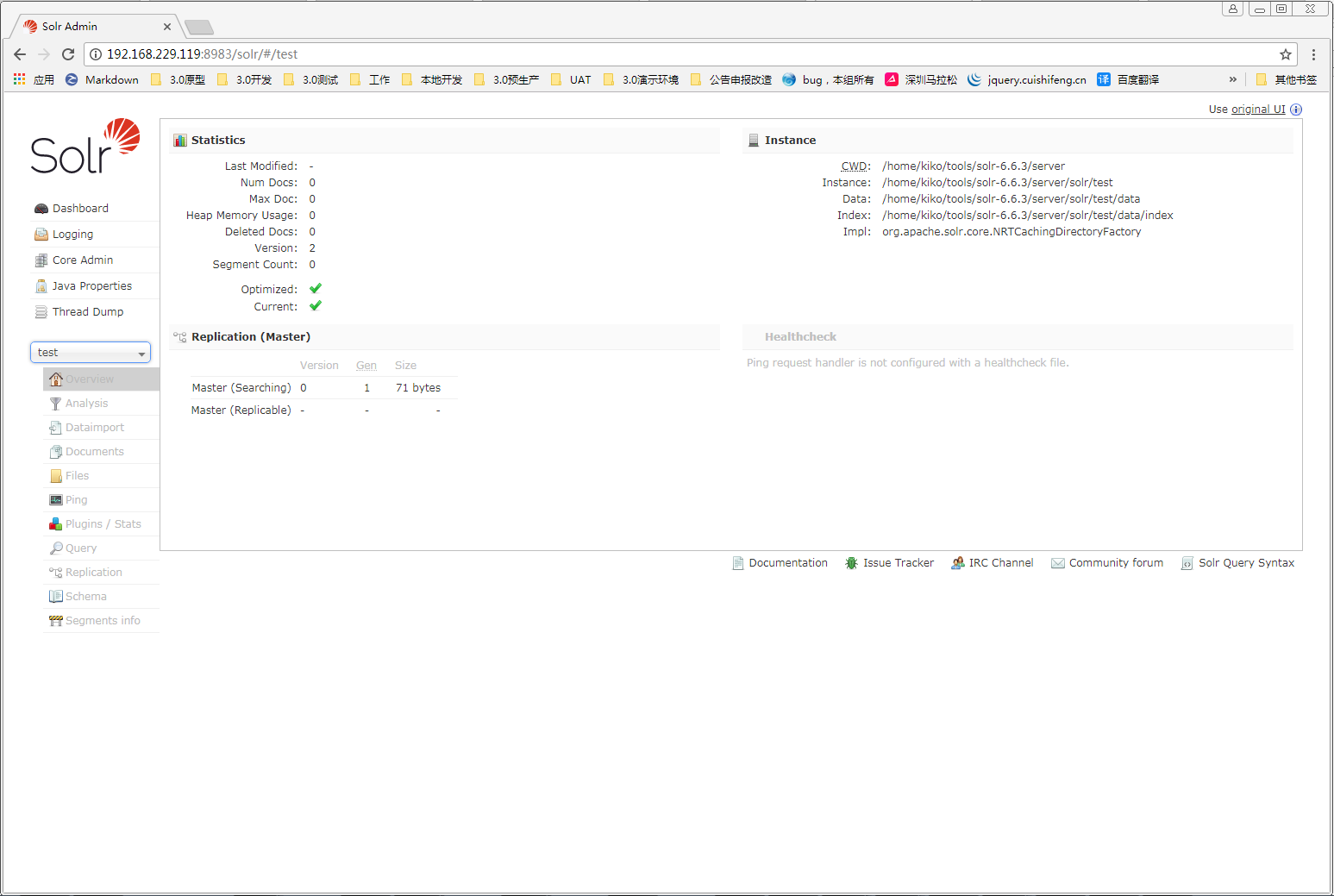1334x896 pixels.
Task: Select the Overview home icon
Action: 56,379
